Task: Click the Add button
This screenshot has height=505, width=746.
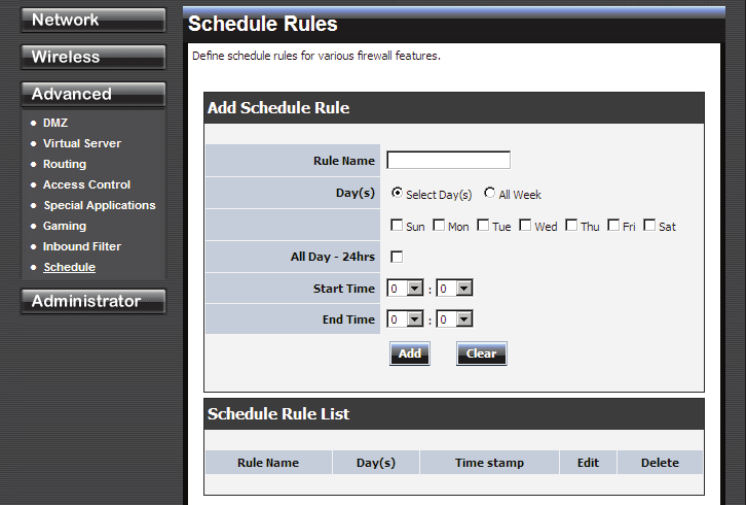Action: click(410, 354)
